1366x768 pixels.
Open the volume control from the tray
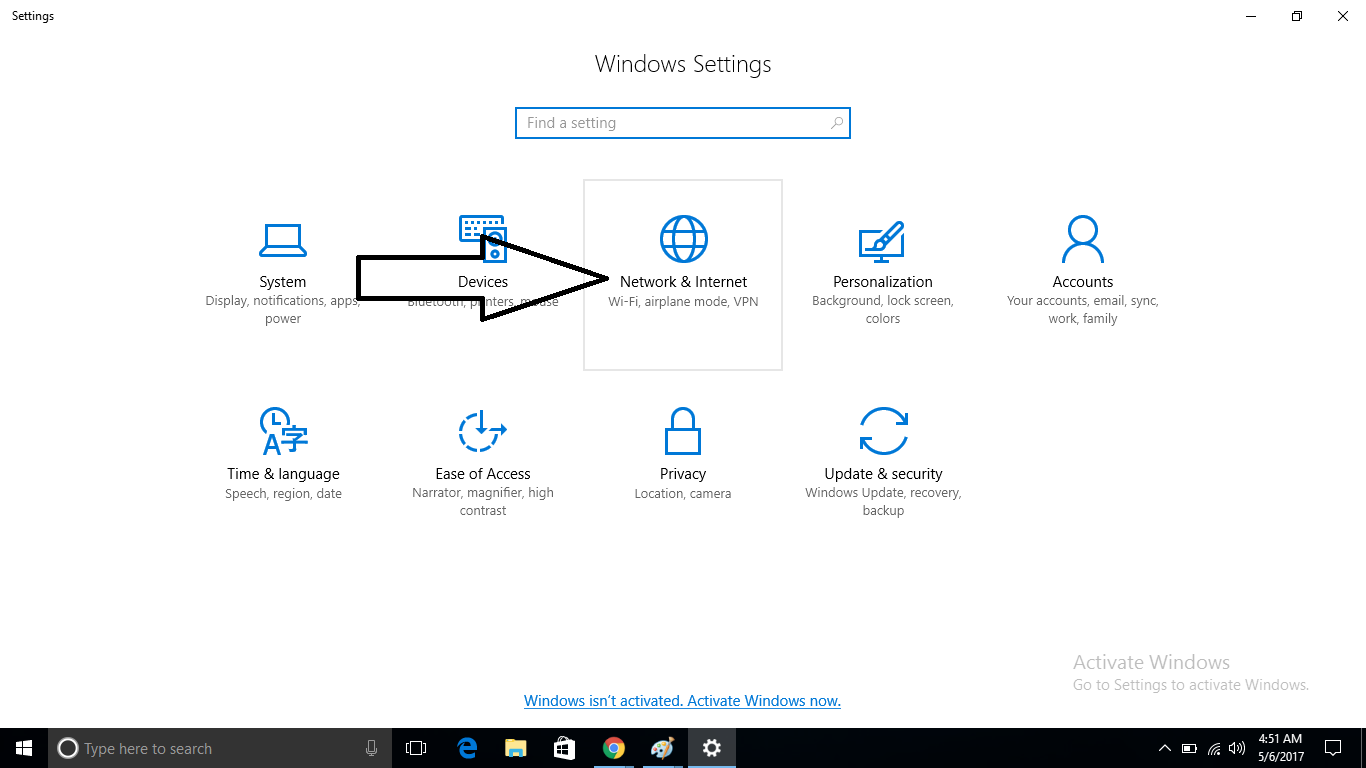click(x=1237, y=747)
